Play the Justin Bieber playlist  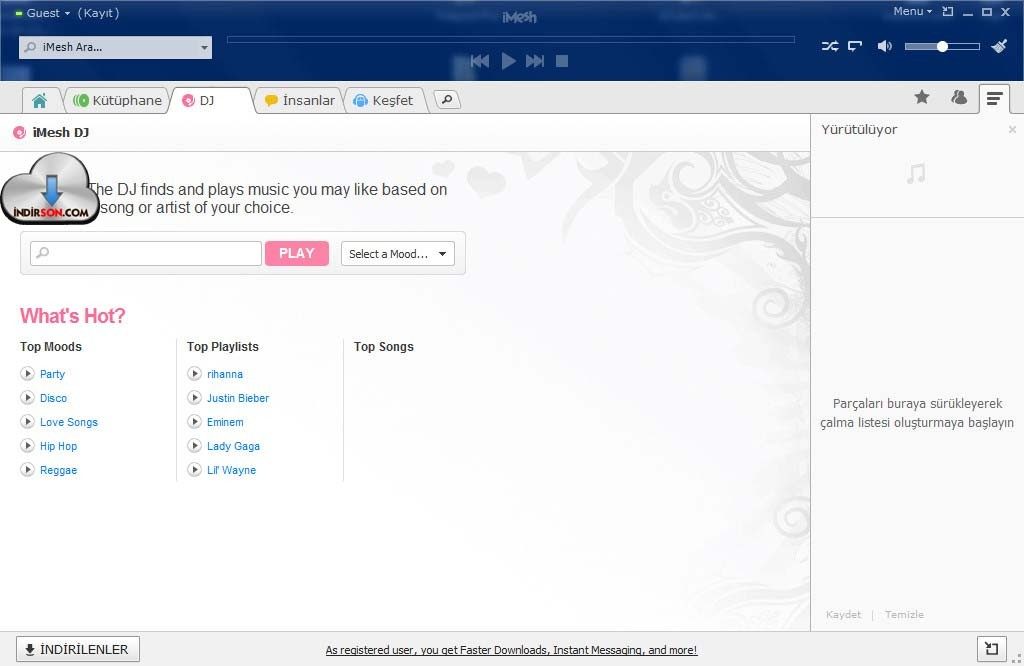(195, 398)
